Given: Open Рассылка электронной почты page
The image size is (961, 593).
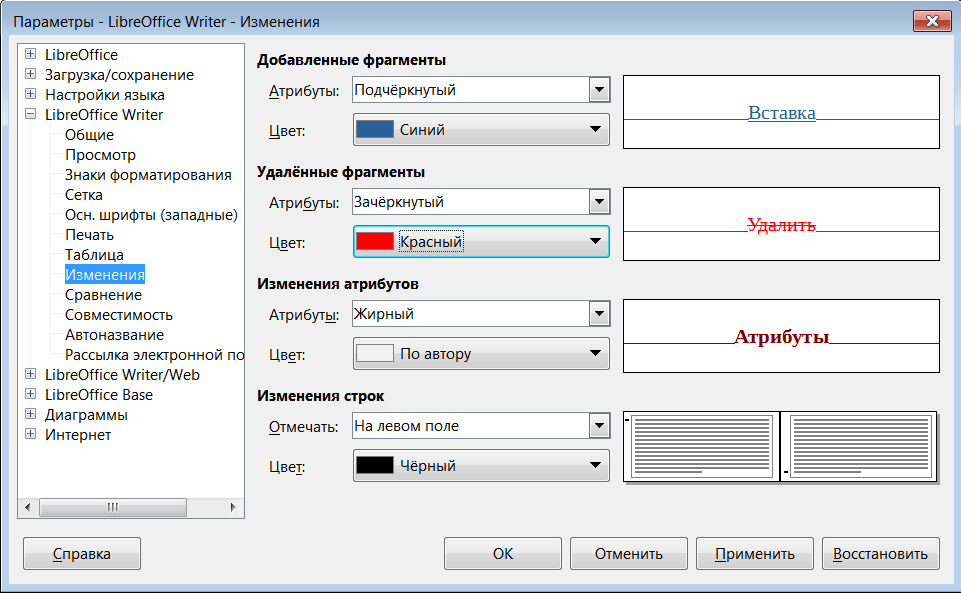Looking at the screenshot, I should pos(154,355).
